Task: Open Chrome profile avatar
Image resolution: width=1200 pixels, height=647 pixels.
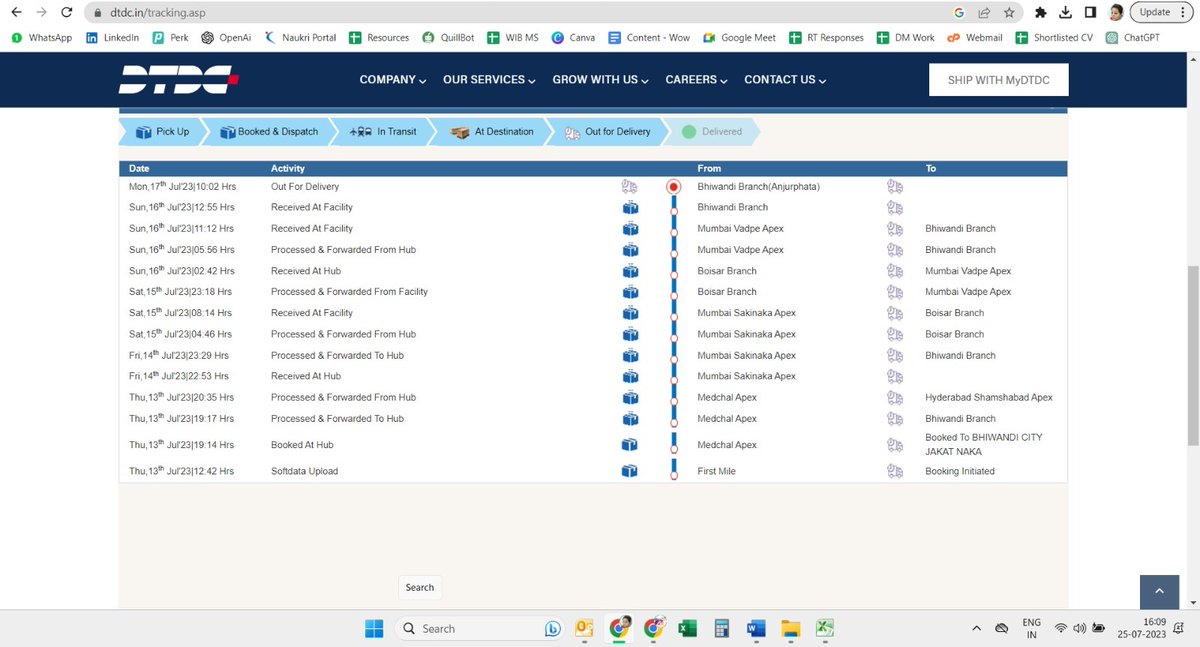Action: coord(1117,13)
